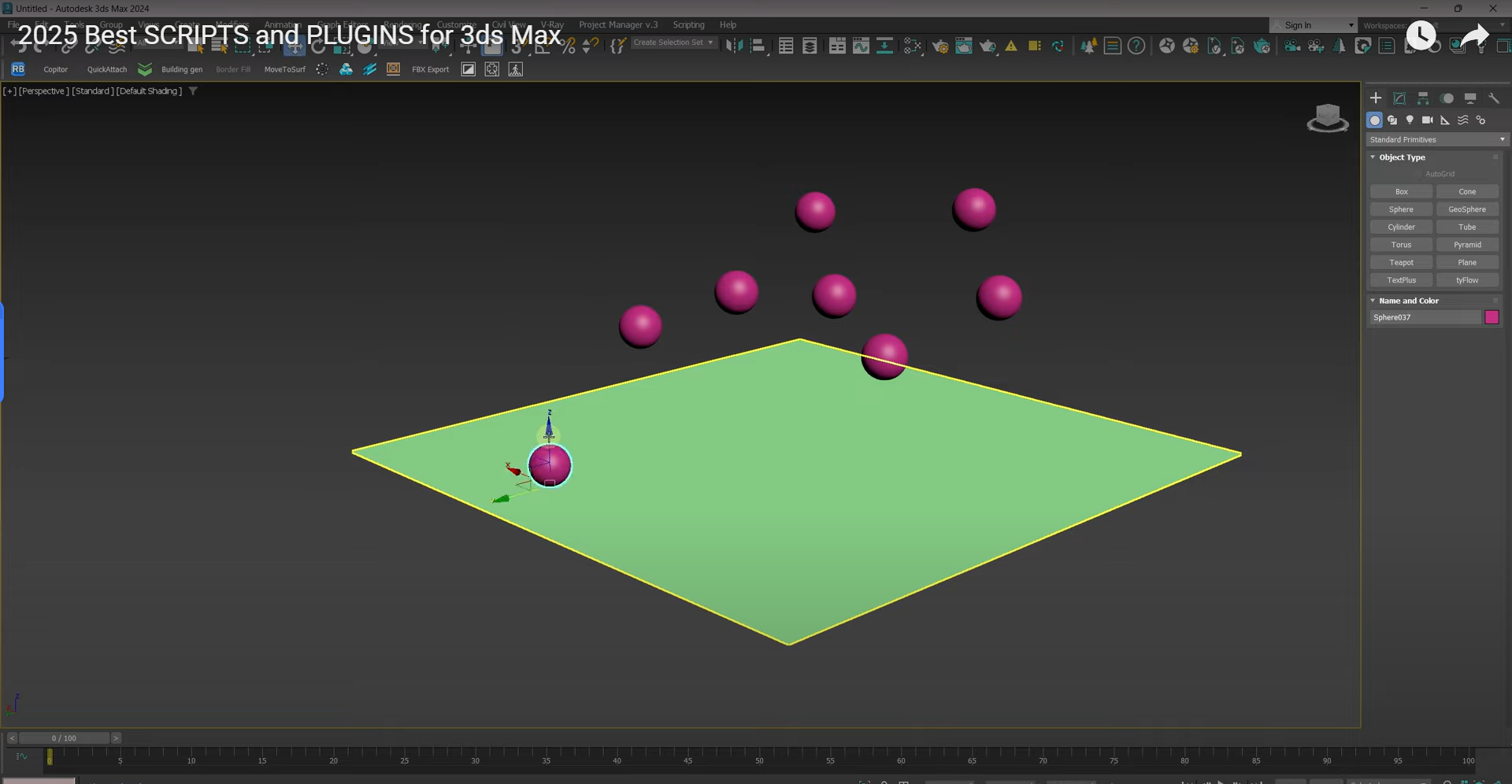1512x784 pixels.
Task: Open the Project Manager v.3 menu
Action: [x=618, y=25]
